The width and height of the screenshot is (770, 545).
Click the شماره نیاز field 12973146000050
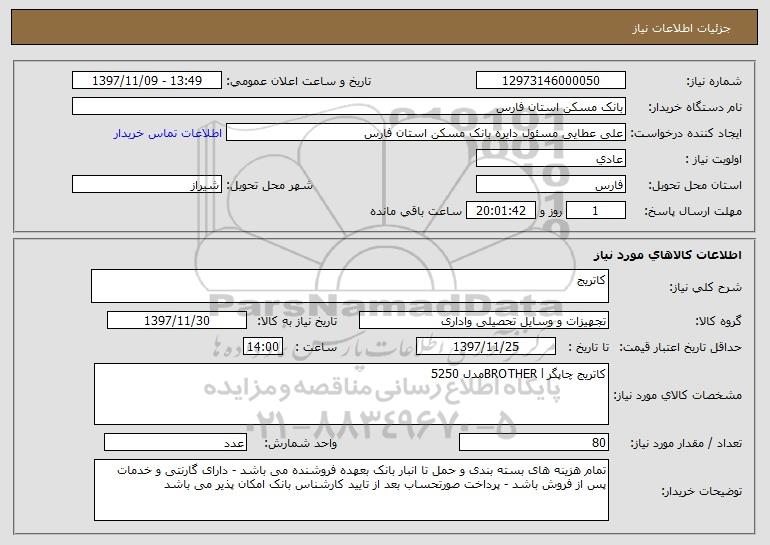coord(550,81)
